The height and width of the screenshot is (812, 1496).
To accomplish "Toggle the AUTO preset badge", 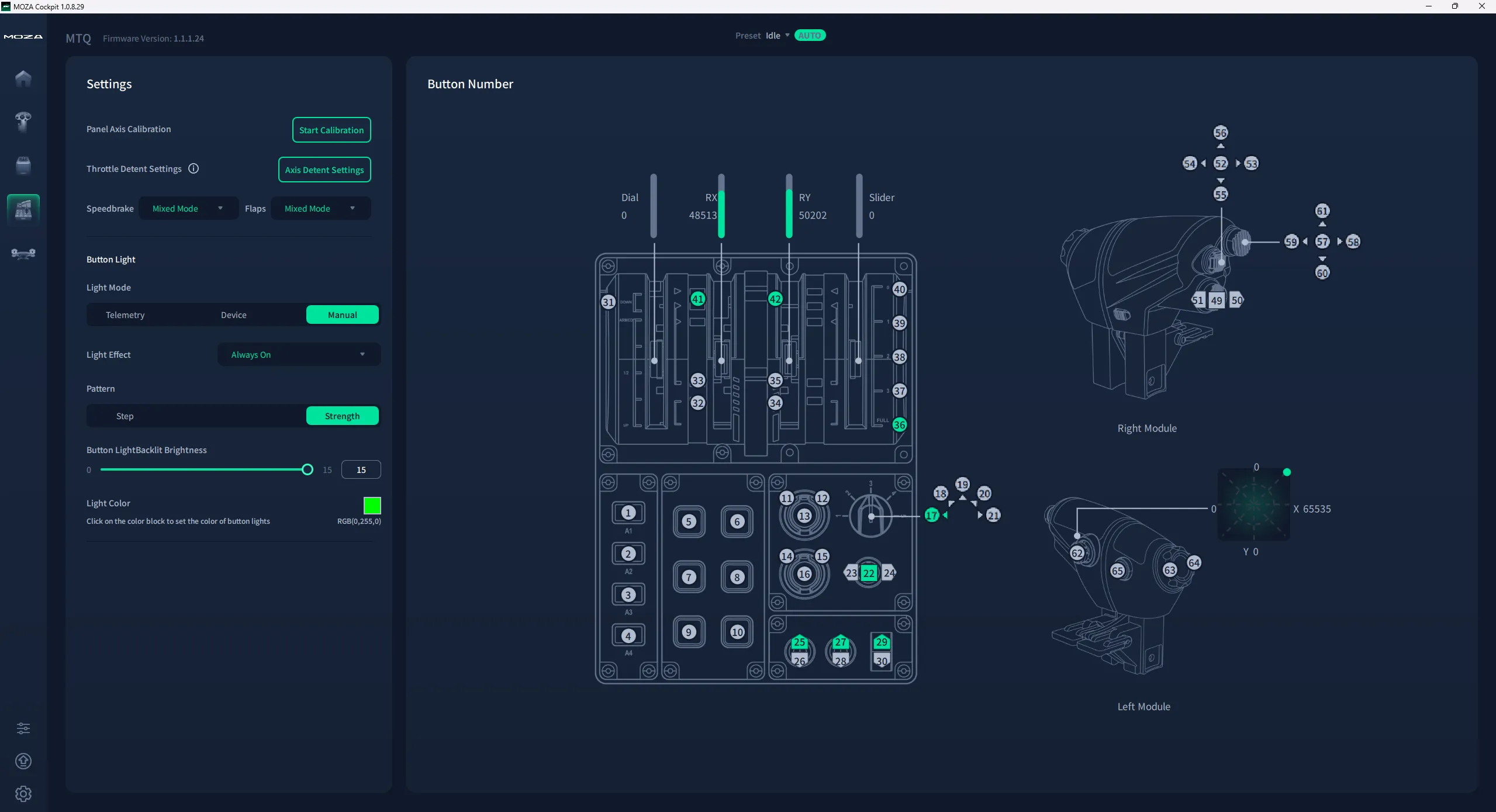I will coord(810,36).
